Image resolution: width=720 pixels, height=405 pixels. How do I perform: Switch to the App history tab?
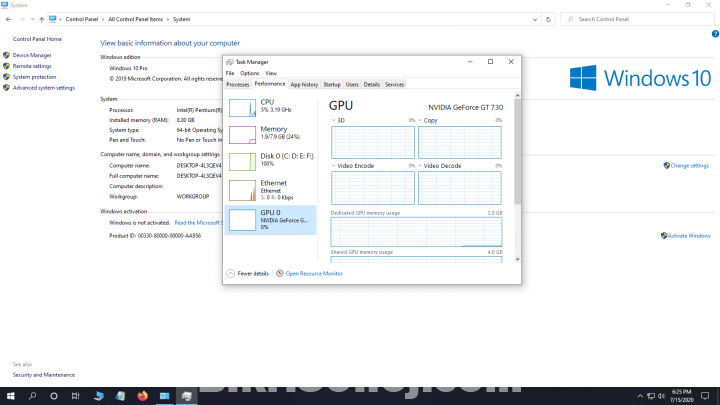point(304,84)
